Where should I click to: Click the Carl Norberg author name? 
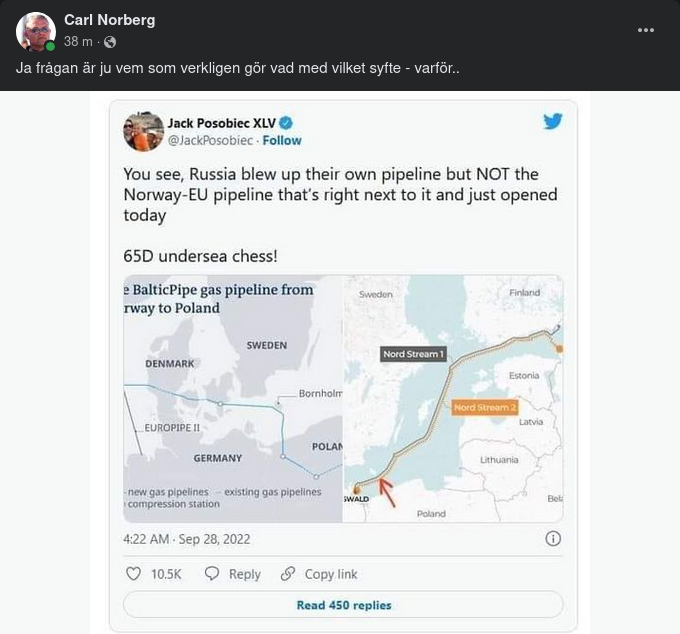pos(109,20)
